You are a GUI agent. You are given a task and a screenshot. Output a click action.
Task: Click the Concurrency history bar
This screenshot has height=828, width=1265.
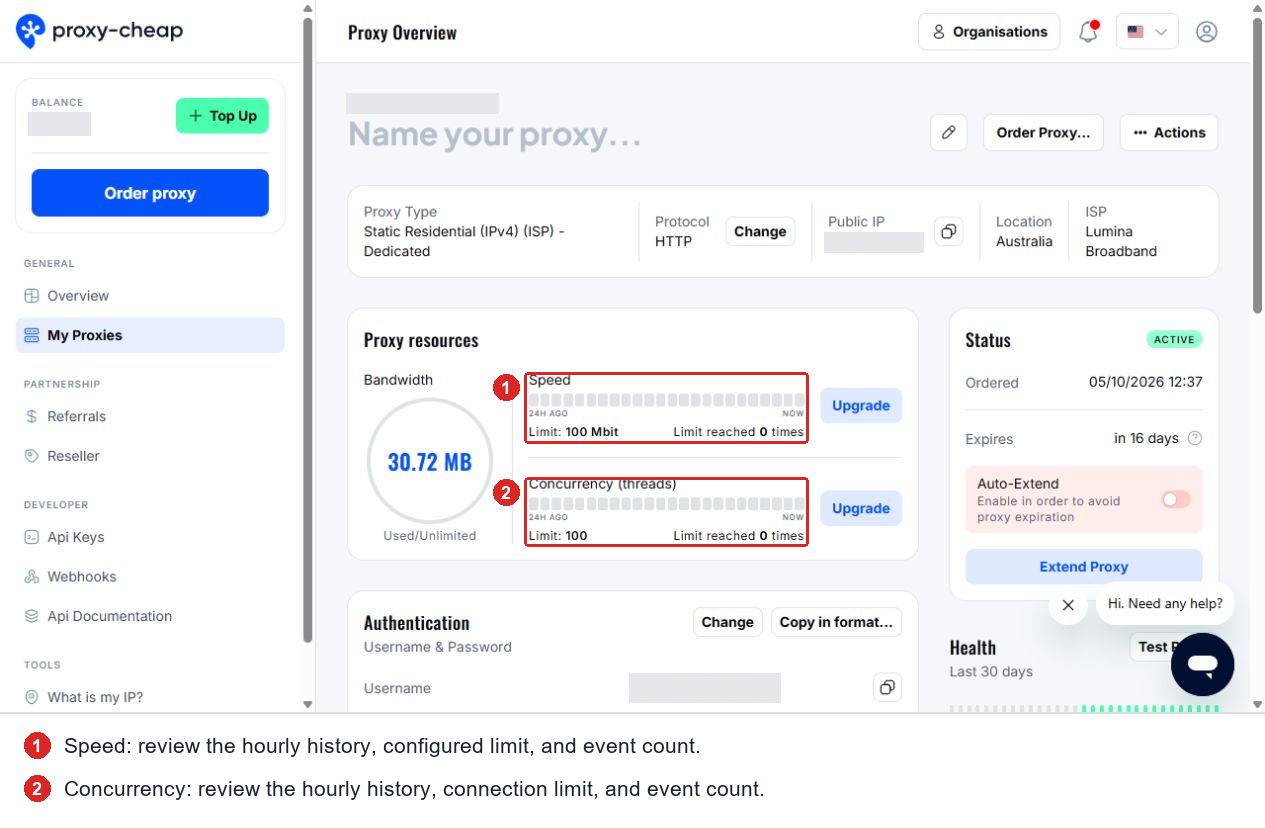click(666, 503)
